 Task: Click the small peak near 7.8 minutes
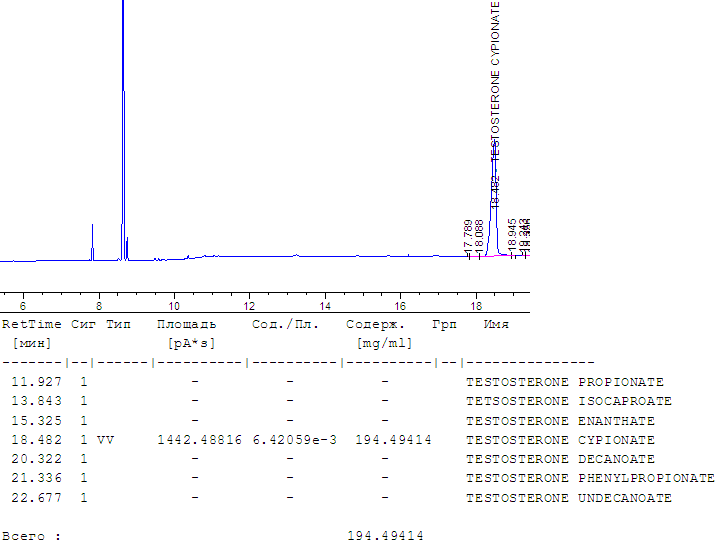tap(92, 240)
